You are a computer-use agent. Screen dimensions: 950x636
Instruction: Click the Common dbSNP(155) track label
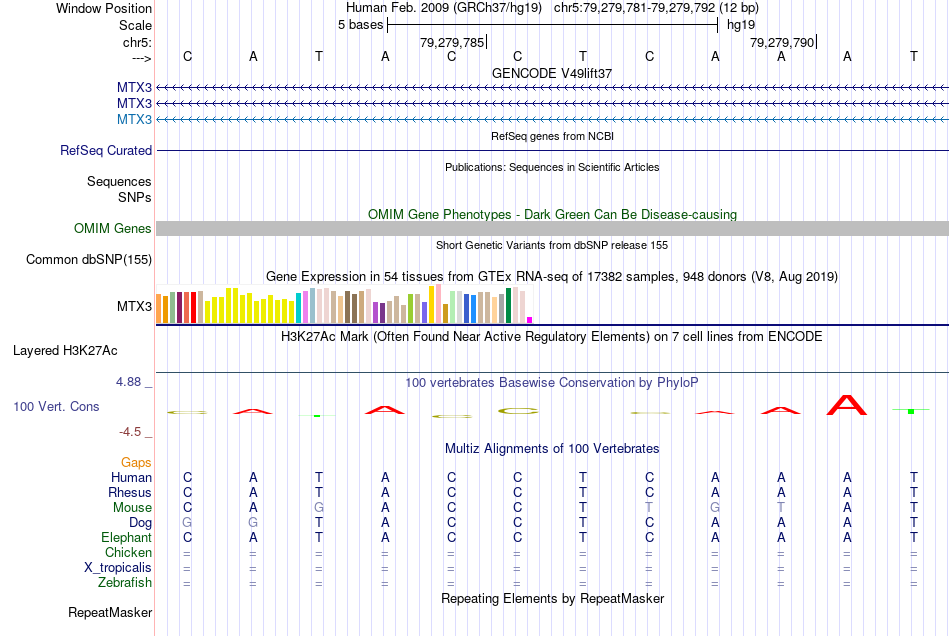click(89, 259)
